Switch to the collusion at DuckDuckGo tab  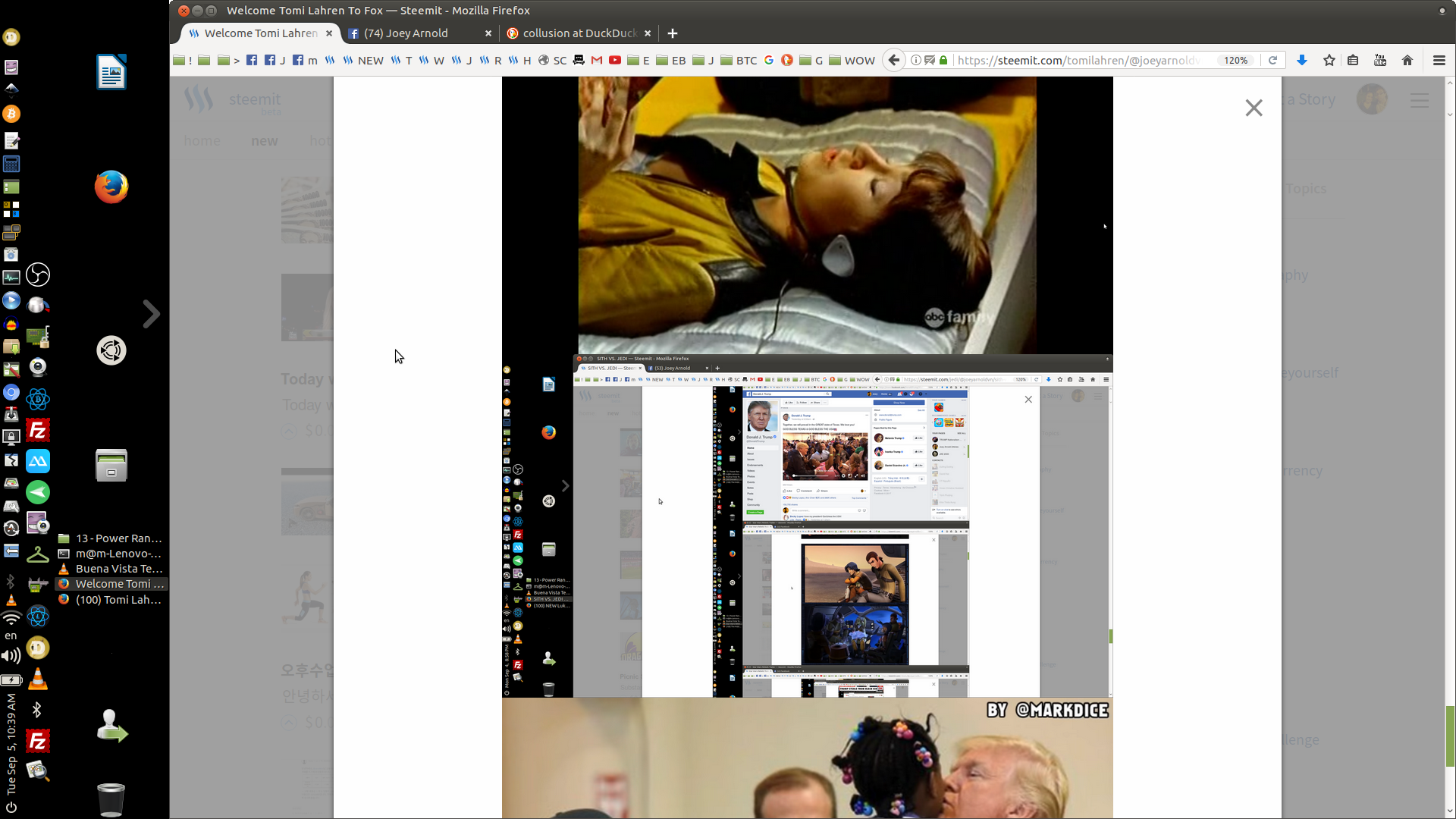click(579, 33)
